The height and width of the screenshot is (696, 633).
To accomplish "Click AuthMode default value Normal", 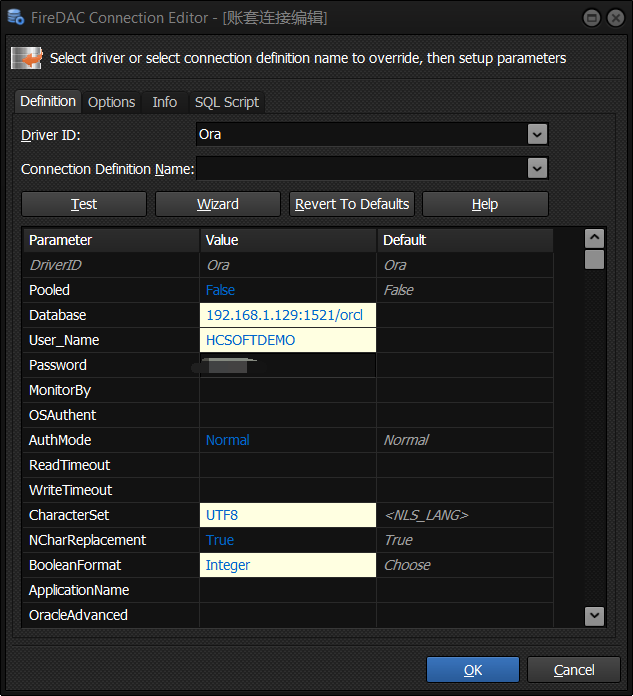I will [x=406, y=440].
